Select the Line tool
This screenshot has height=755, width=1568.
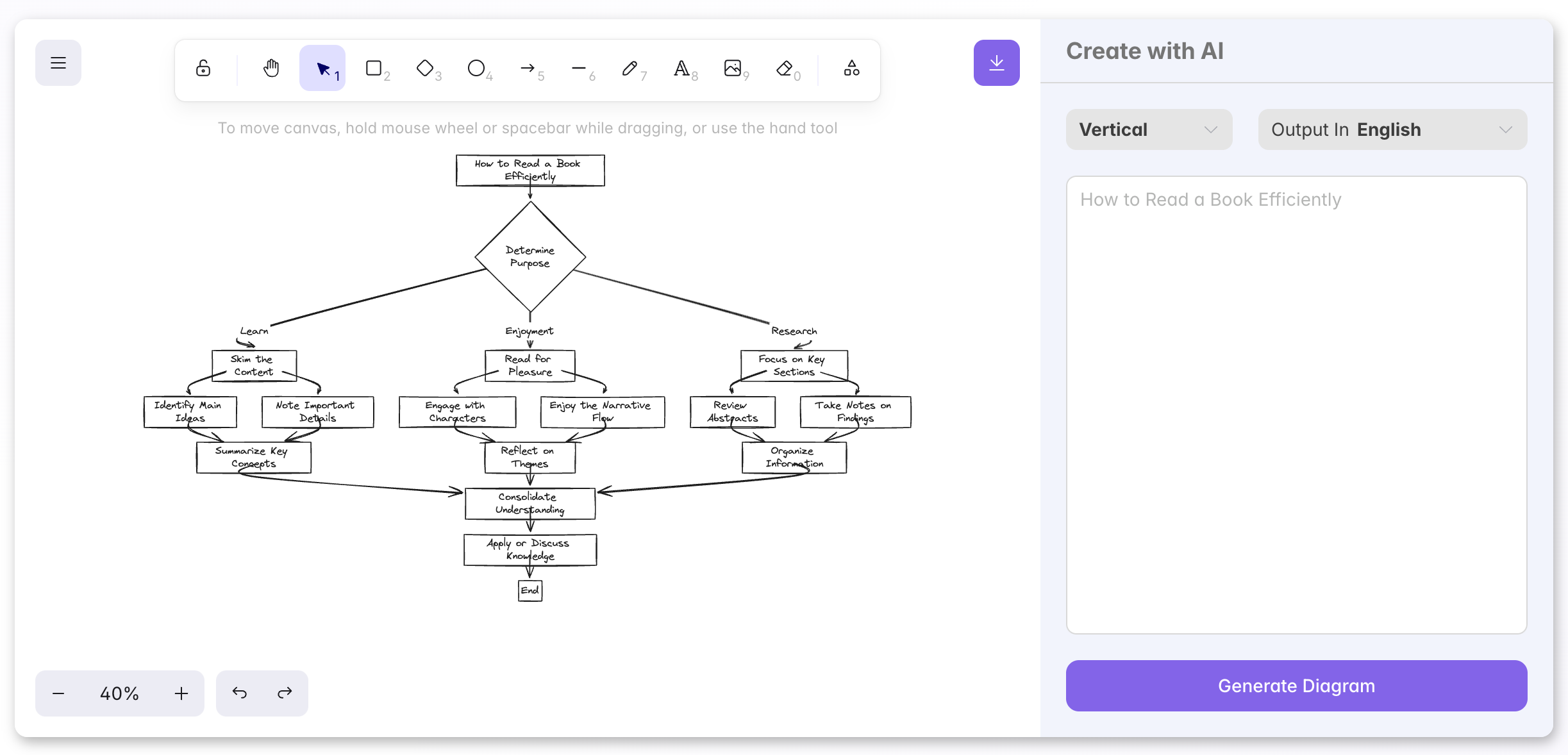pos(579,68)
